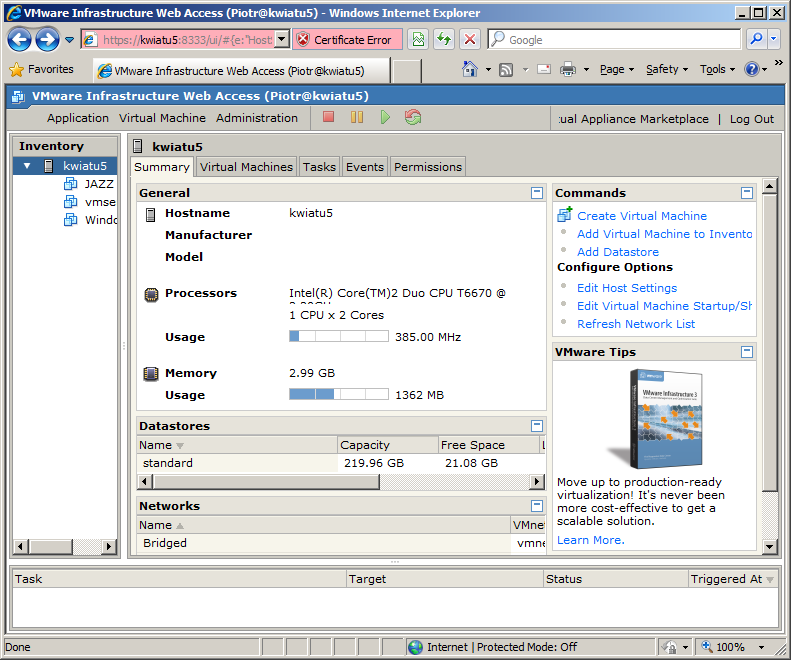Screen dimensions: 791x660
Task: Click the Virtual Appliance Marketplace link
Action: (x=633, y=119)
